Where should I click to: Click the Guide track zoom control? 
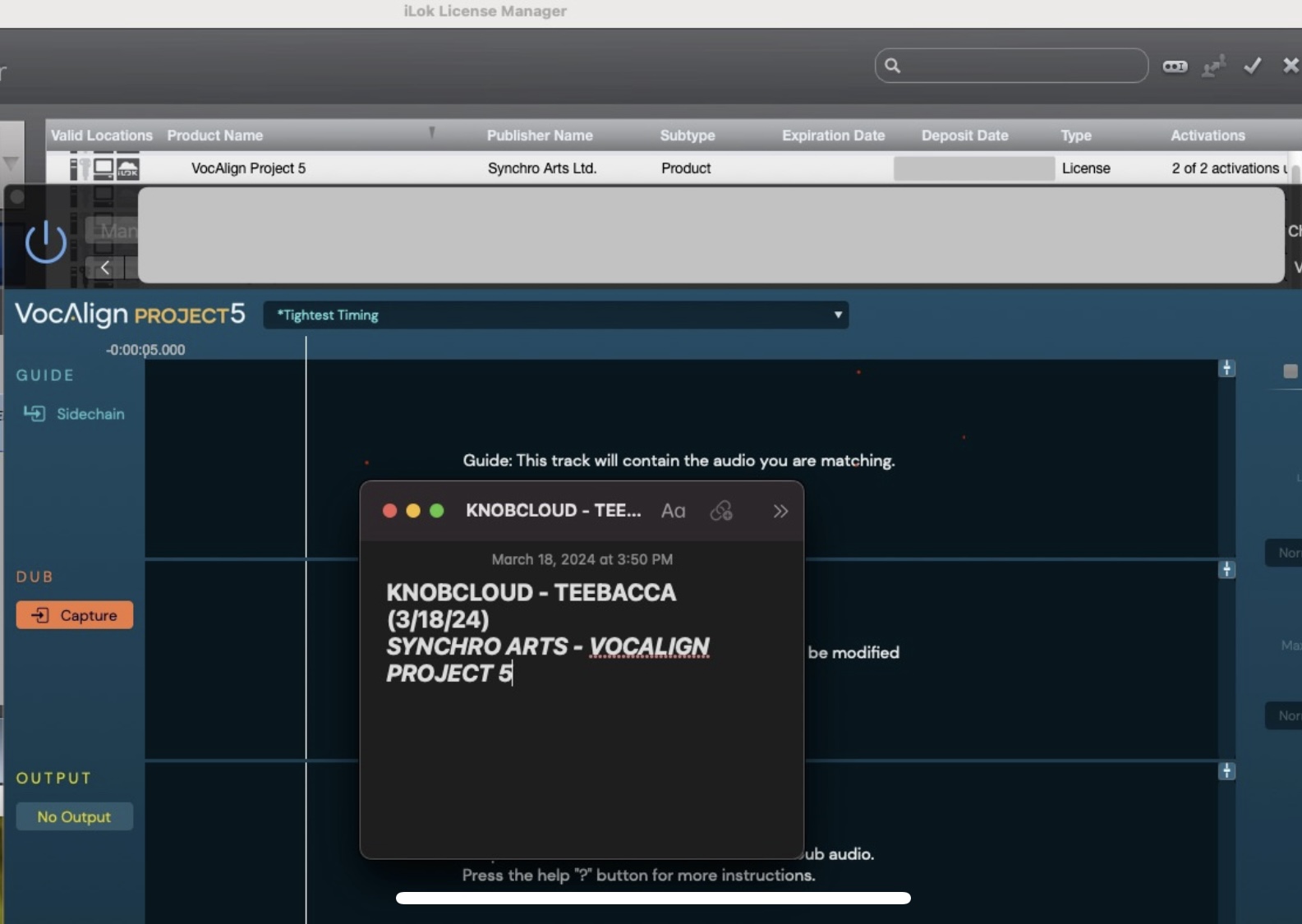click(1227, 368)
